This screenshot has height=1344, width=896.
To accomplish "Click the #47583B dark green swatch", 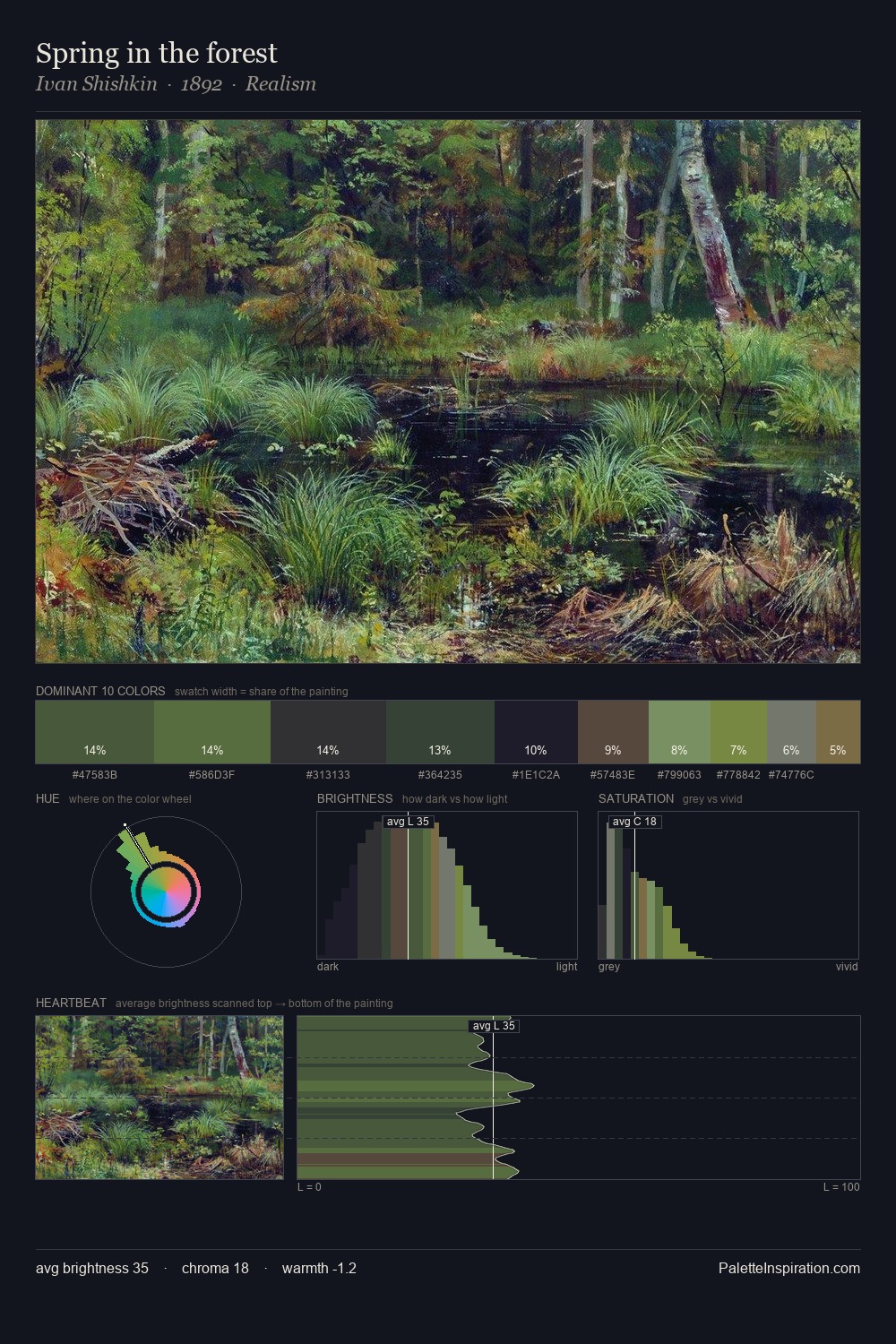I will pos(95,732).
